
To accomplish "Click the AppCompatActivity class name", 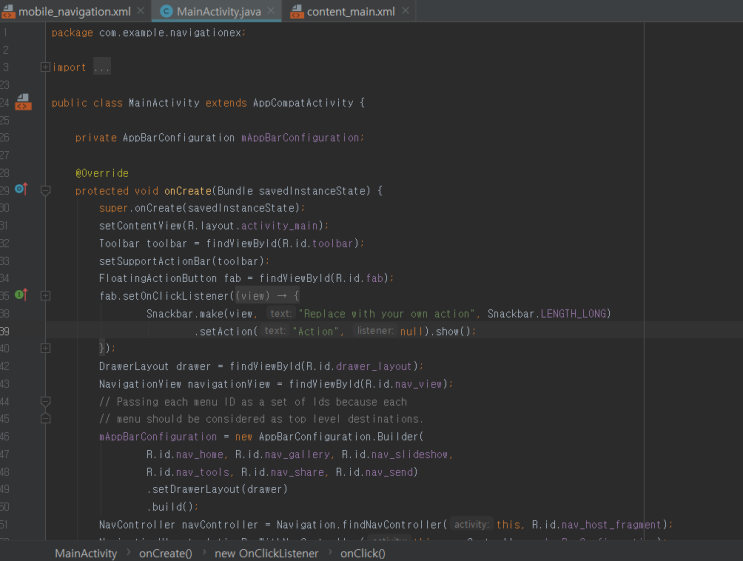I will point(303,103).
